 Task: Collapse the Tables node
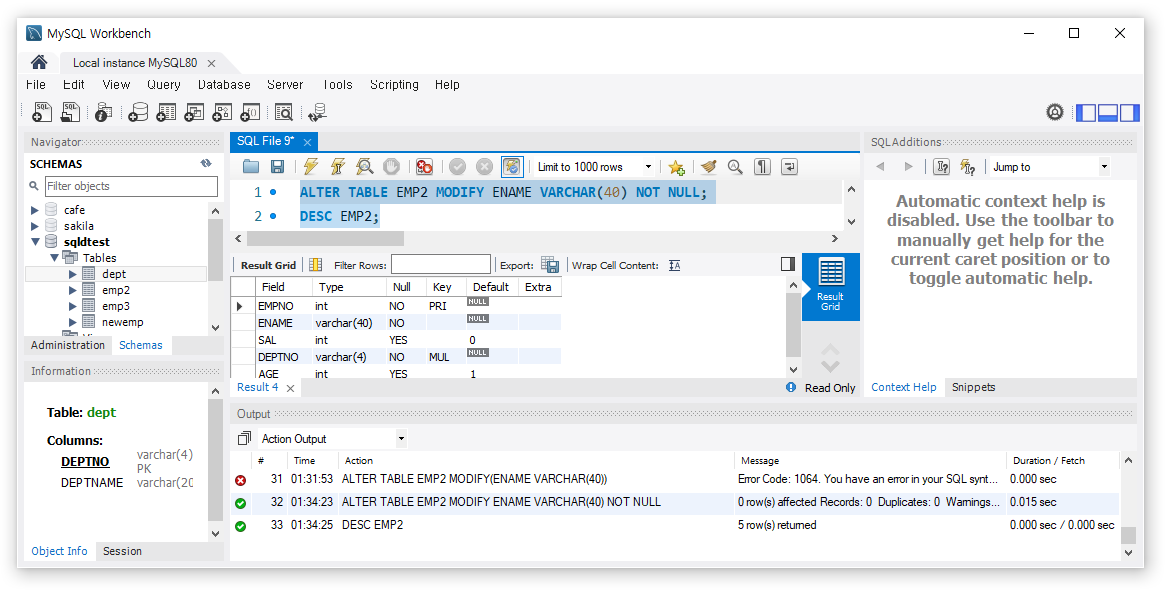[x=54, y=257]
